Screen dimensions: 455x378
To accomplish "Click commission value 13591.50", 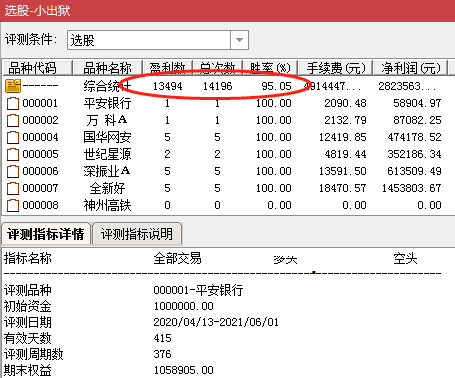I will click(342, 171).
